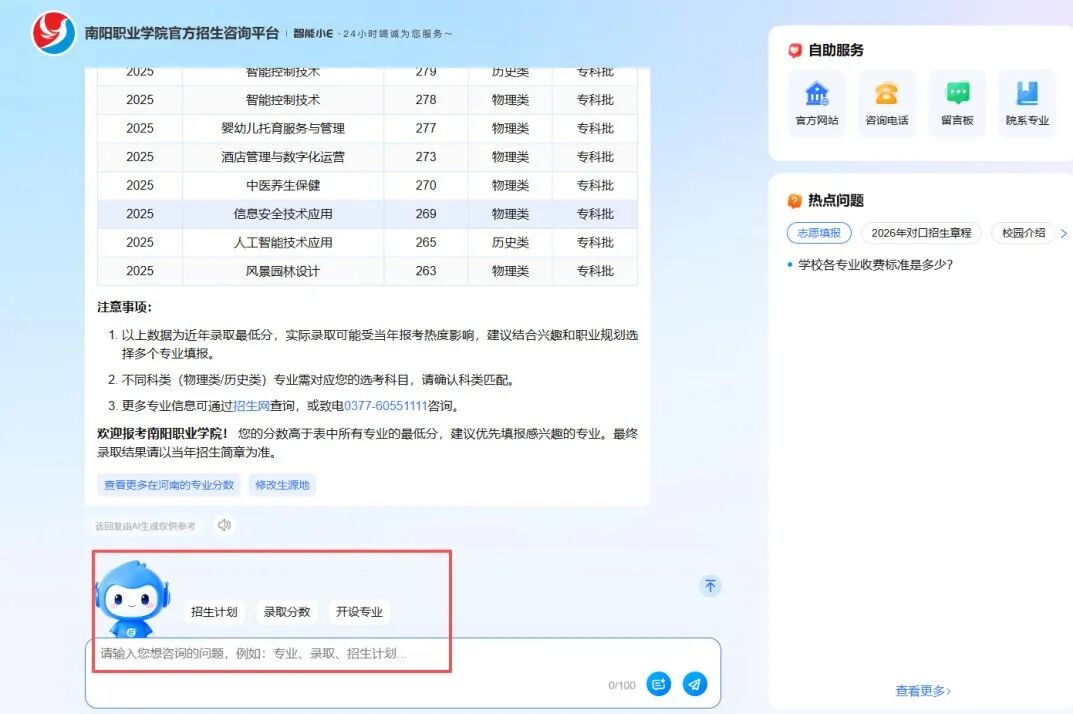This screenshot has width=1073, height=714.
Task: Play the reply audio with speaker icon
Action: pyautogui.click(x=224, y=525)
